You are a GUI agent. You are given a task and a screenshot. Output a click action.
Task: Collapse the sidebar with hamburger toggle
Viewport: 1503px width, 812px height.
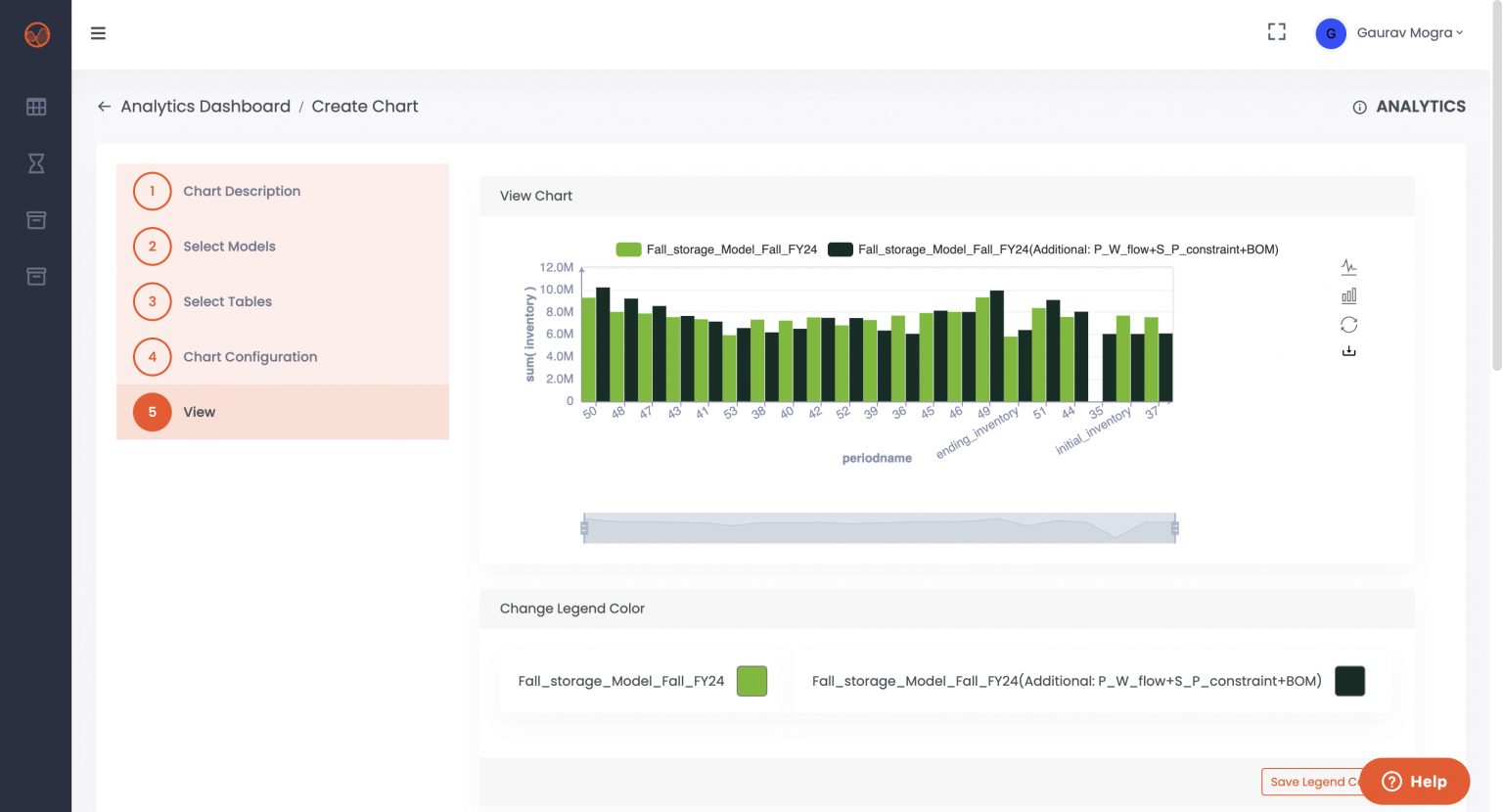98,32
